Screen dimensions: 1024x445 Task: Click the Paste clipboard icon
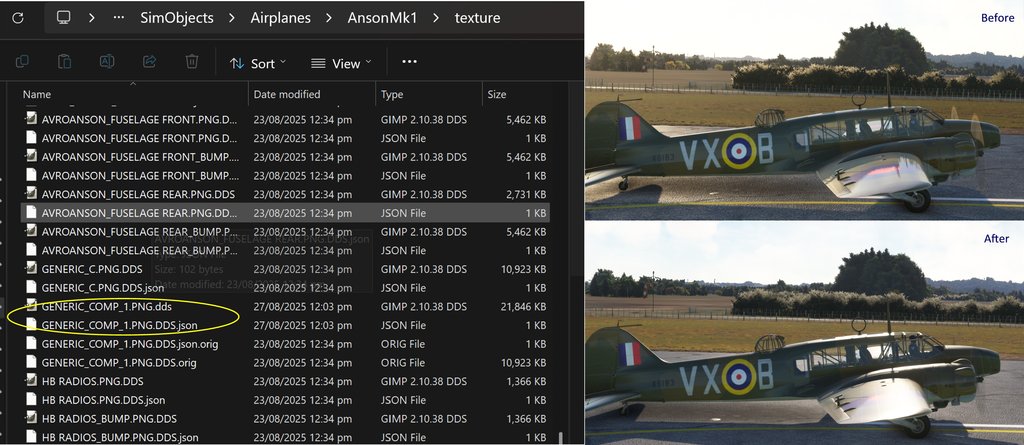[64, 61]
